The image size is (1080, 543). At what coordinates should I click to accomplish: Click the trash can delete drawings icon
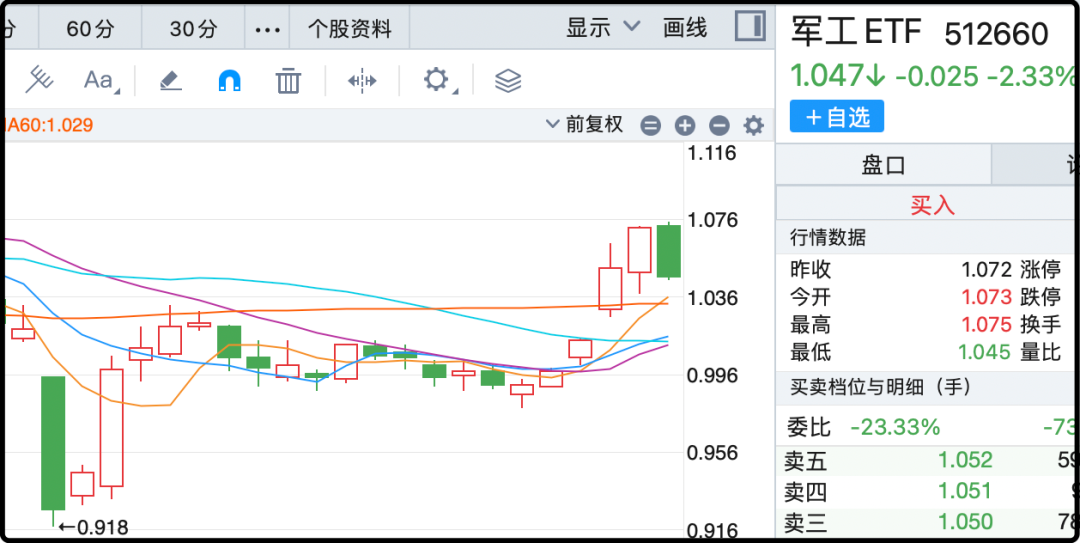(288, 80)
